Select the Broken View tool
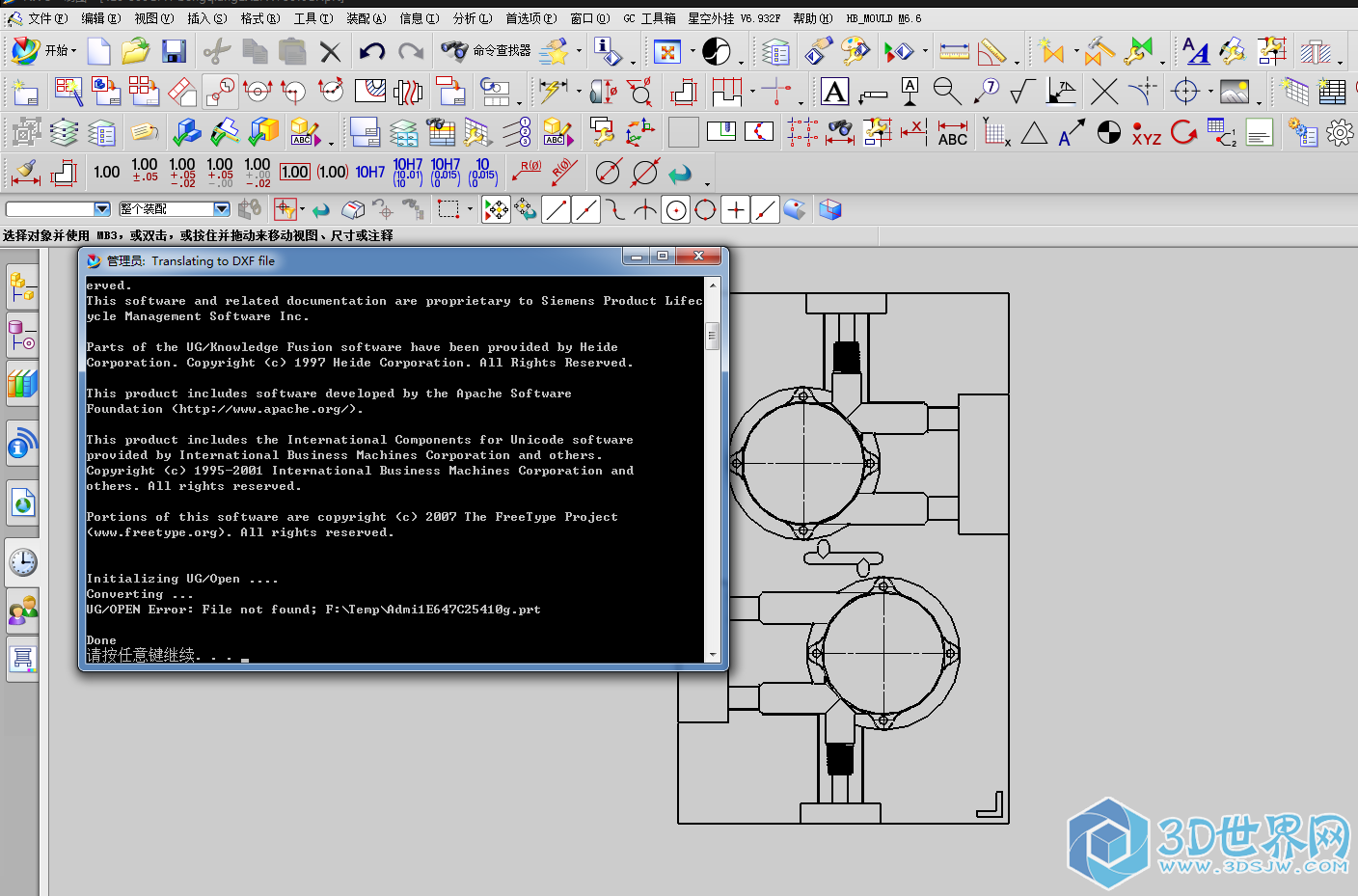The height and width of the screenshot is (896, 1358). click(408, 92)
